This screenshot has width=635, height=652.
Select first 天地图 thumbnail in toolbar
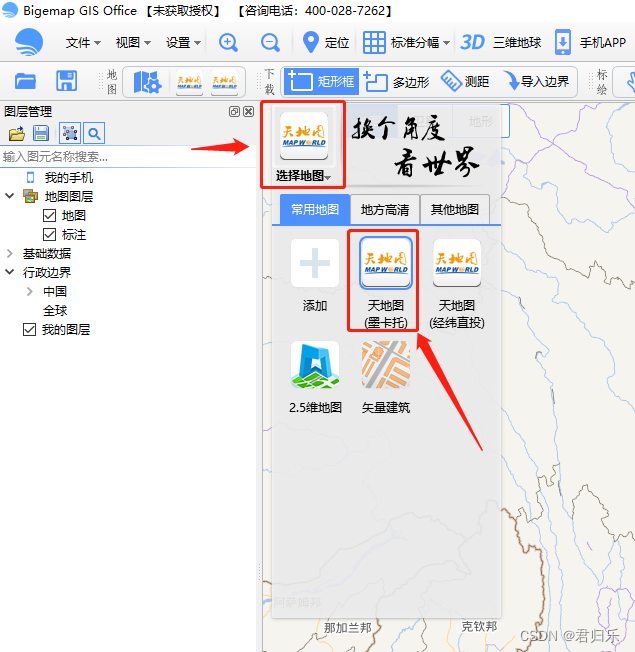189,82
